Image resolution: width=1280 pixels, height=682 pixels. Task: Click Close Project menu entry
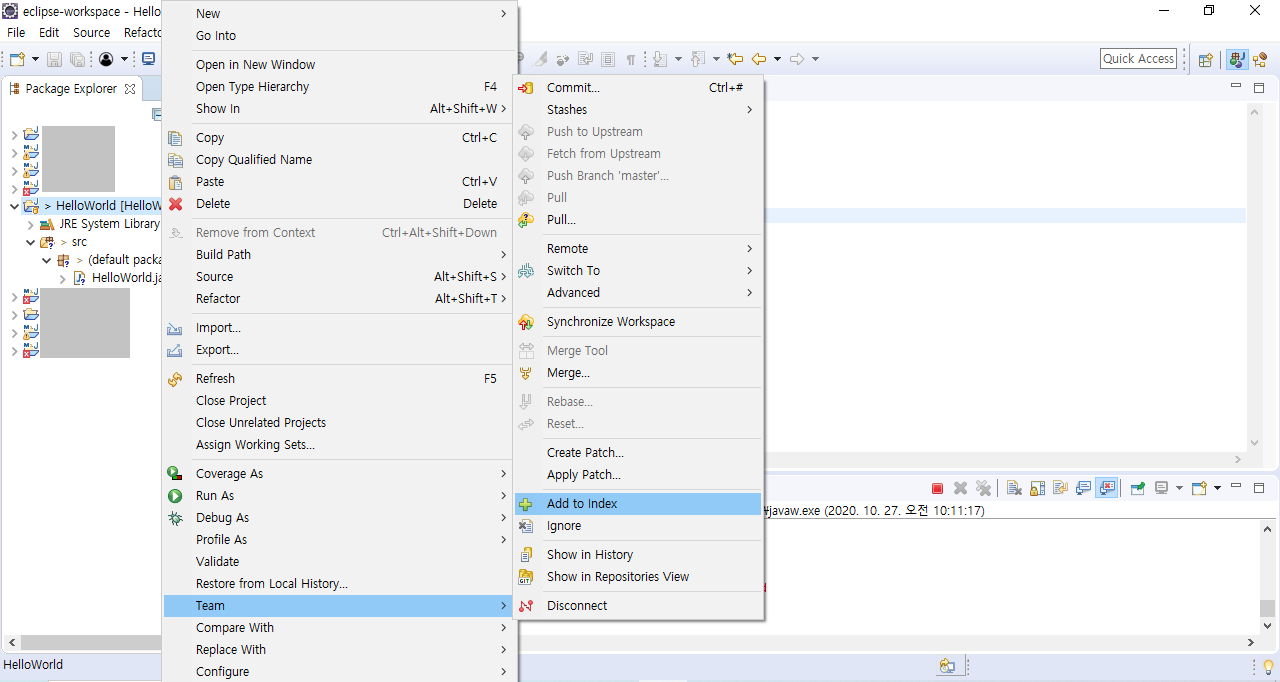(338, 401)
